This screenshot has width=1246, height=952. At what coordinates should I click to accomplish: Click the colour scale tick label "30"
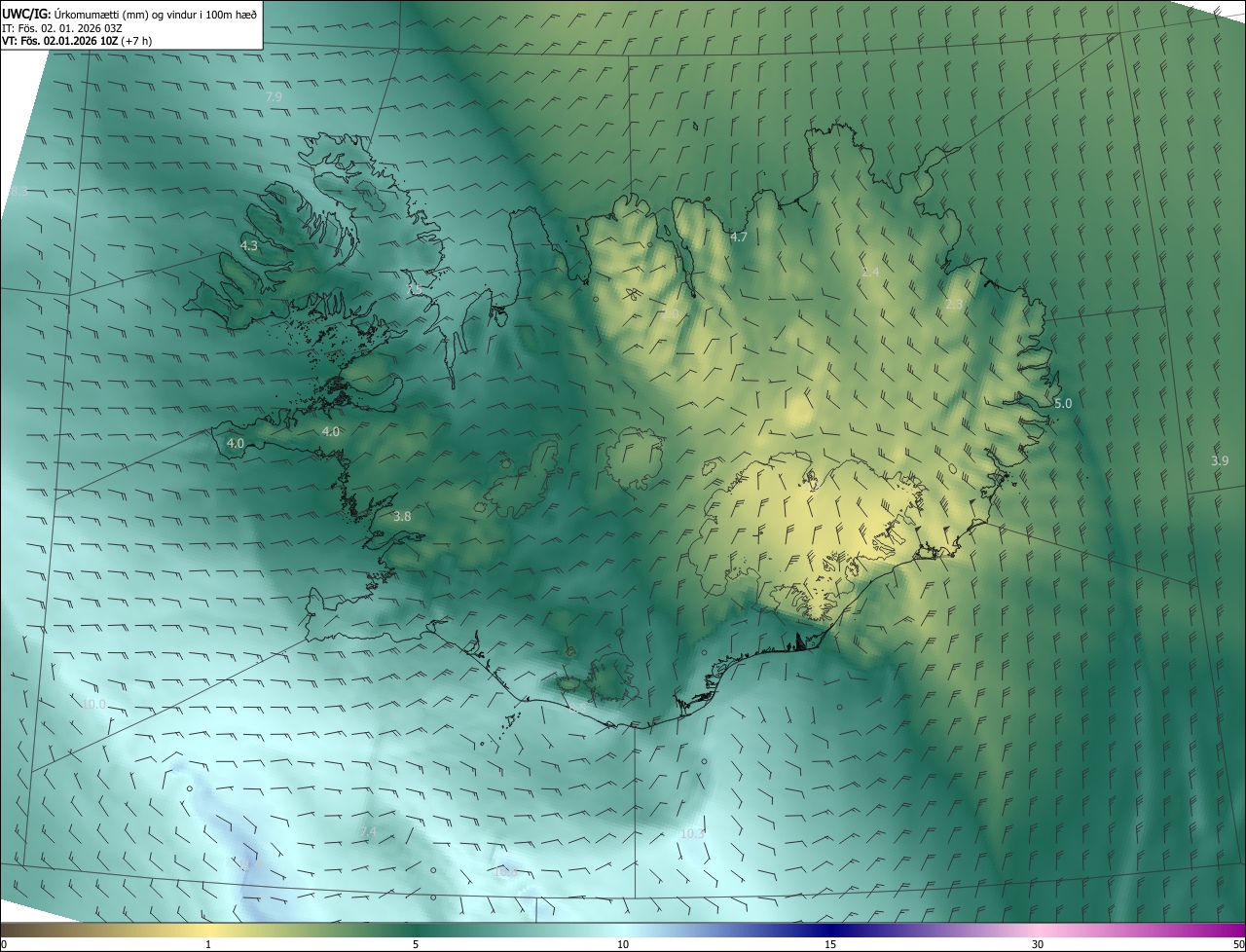click(1038, 944)
